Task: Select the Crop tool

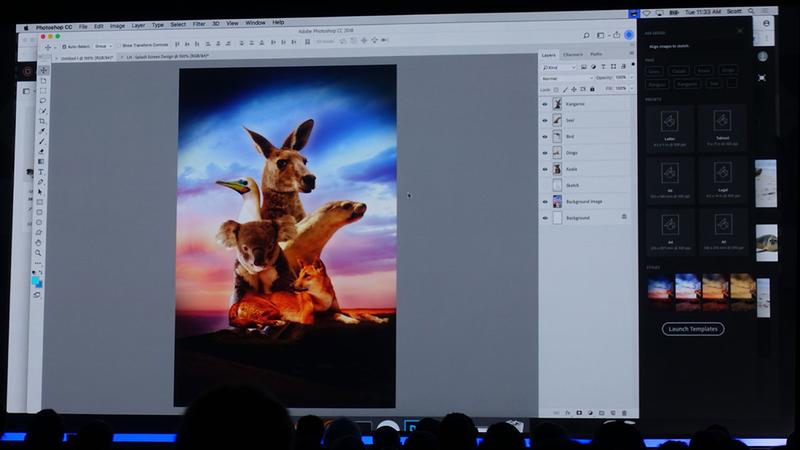Action: (42, 121)
